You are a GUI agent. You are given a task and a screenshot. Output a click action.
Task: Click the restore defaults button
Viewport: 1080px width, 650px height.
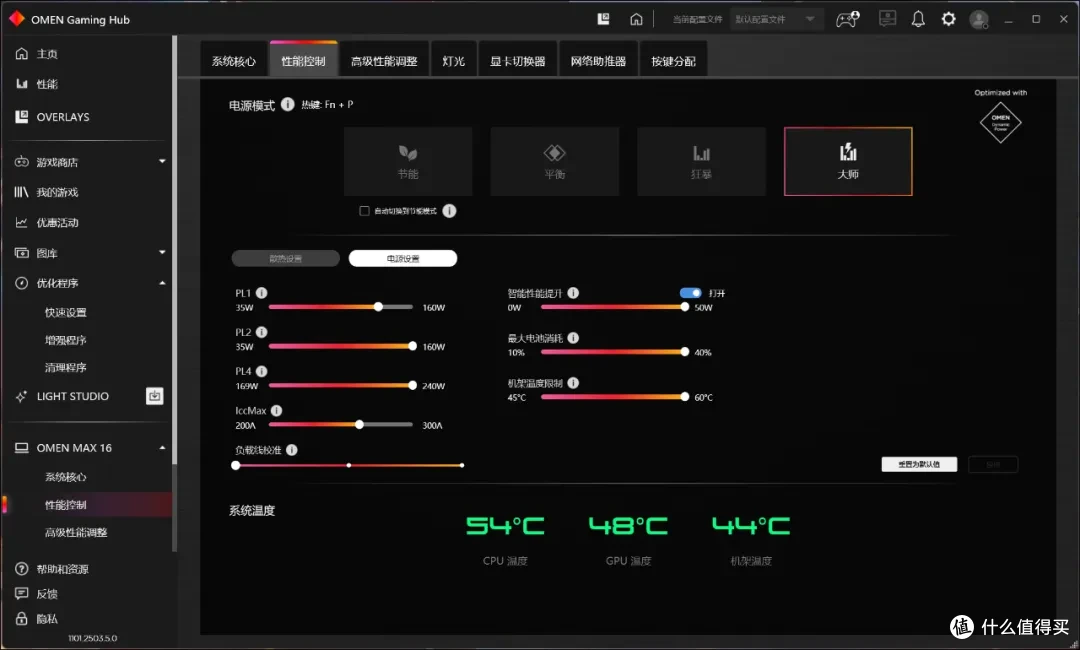tap(919, 464)
